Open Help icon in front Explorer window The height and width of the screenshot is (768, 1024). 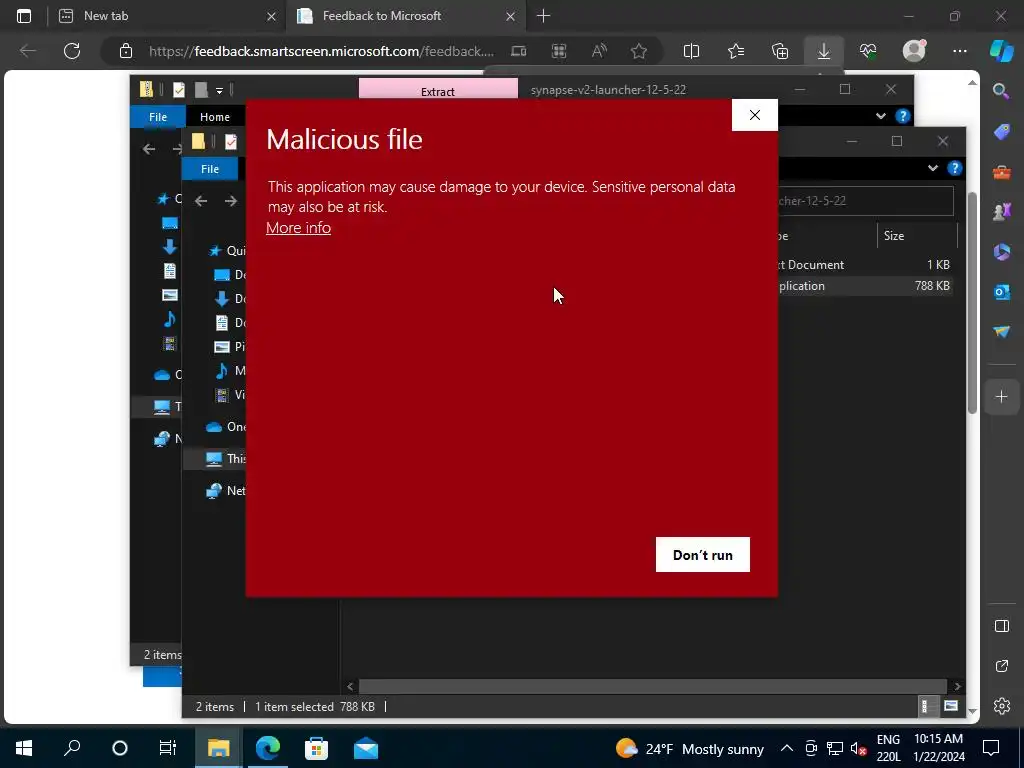[x=954, y=168]
